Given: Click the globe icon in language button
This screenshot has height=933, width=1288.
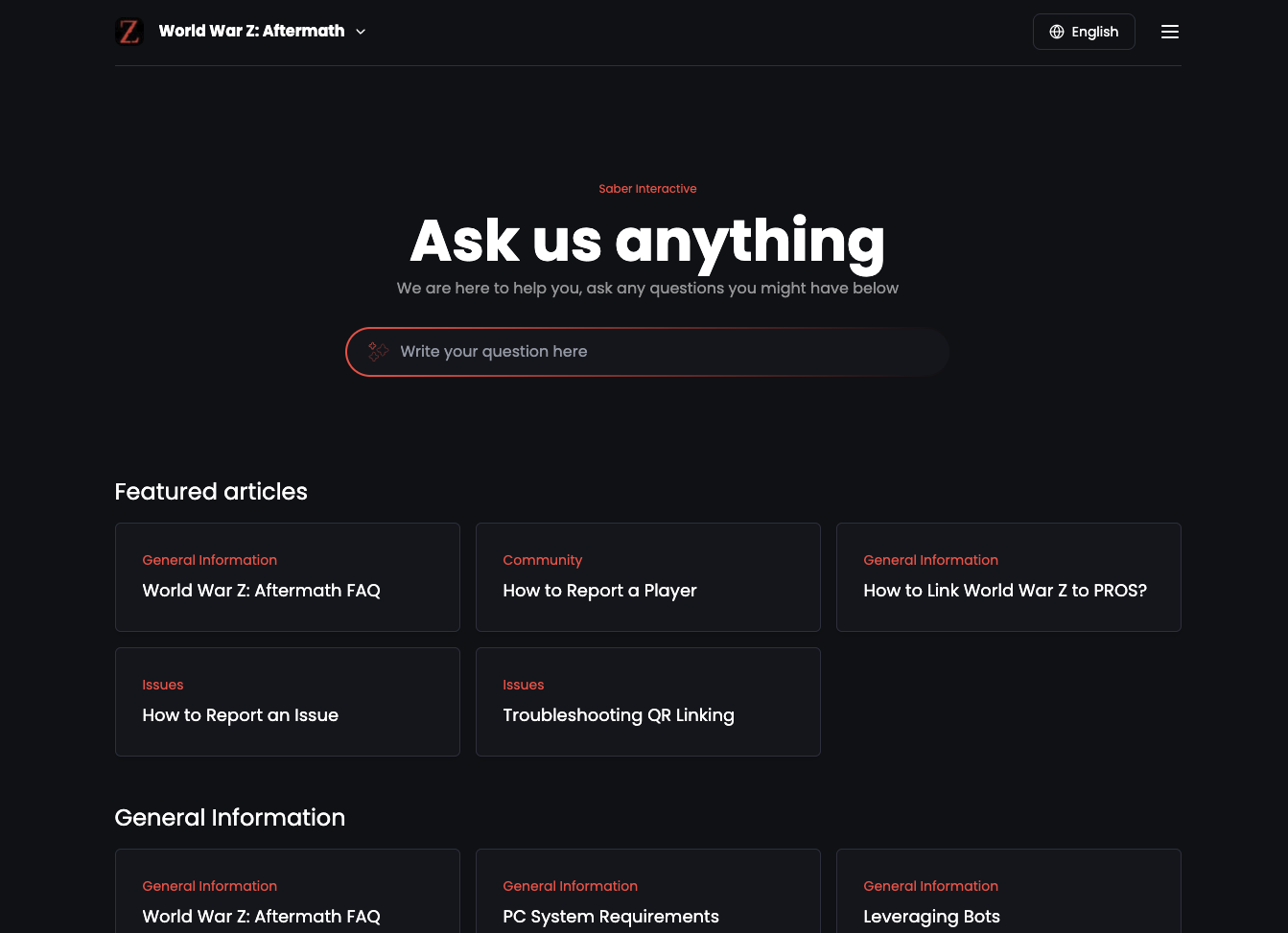Looking at the screenshot, I should point(1057,32).
